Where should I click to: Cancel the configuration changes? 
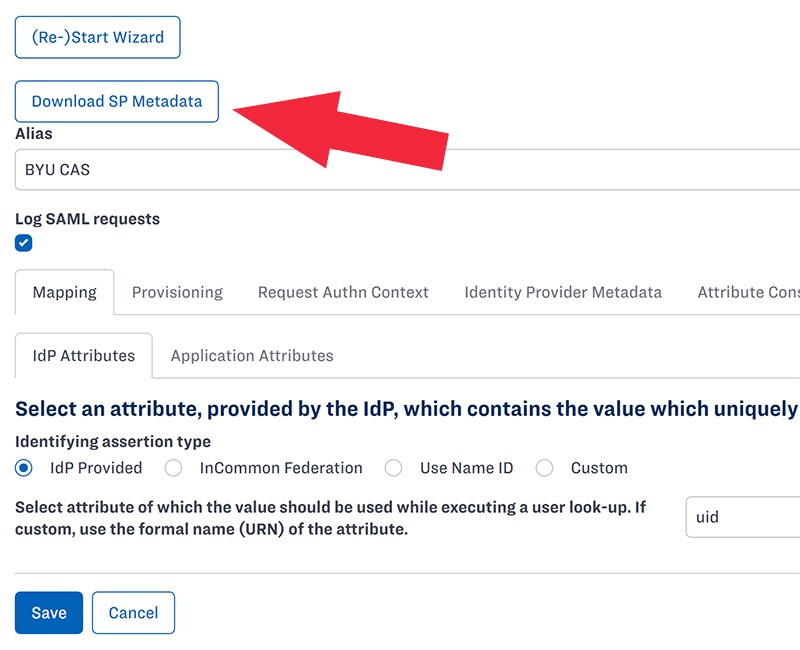pos(133,613)
